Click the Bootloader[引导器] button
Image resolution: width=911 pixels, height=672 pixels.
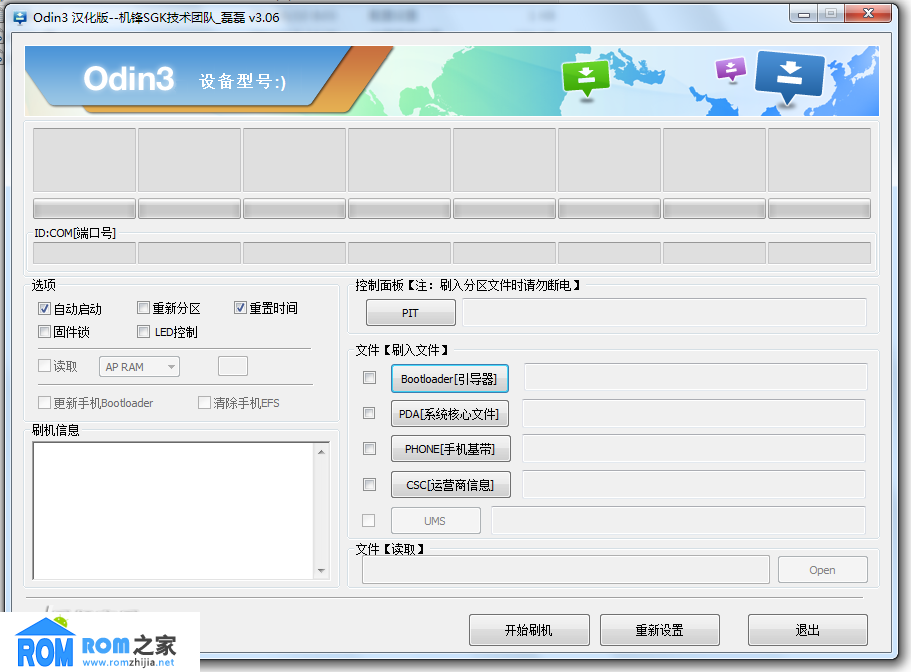coord(450,379)
